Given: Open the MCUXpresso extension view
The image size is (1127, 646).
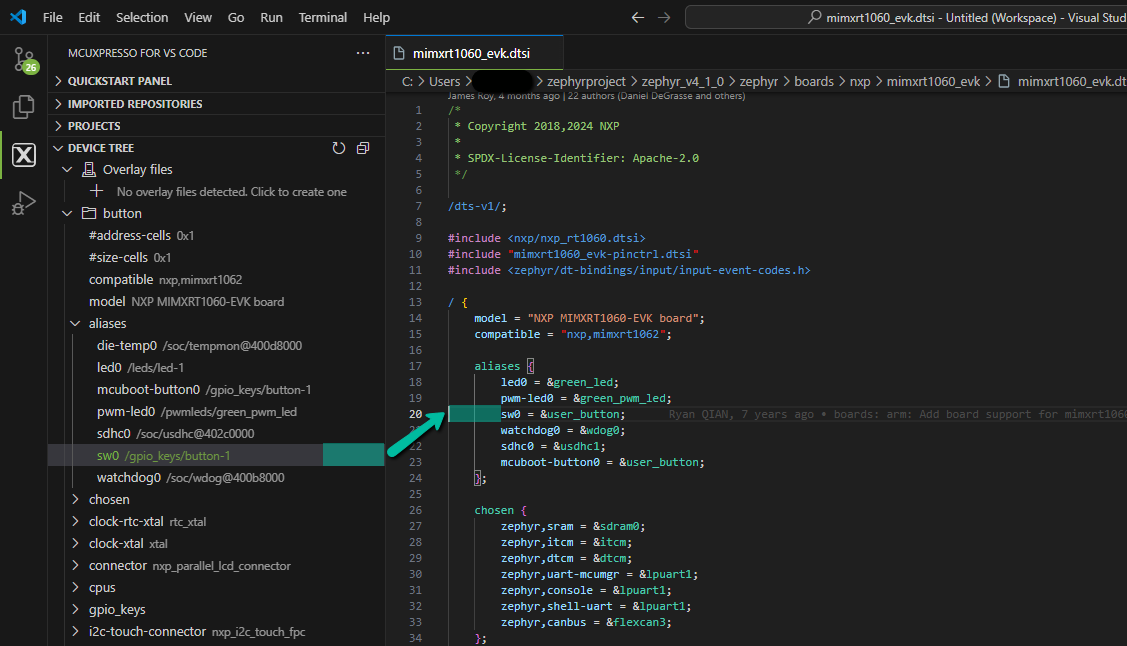Looking at the screenshot, I should point(21,155).
